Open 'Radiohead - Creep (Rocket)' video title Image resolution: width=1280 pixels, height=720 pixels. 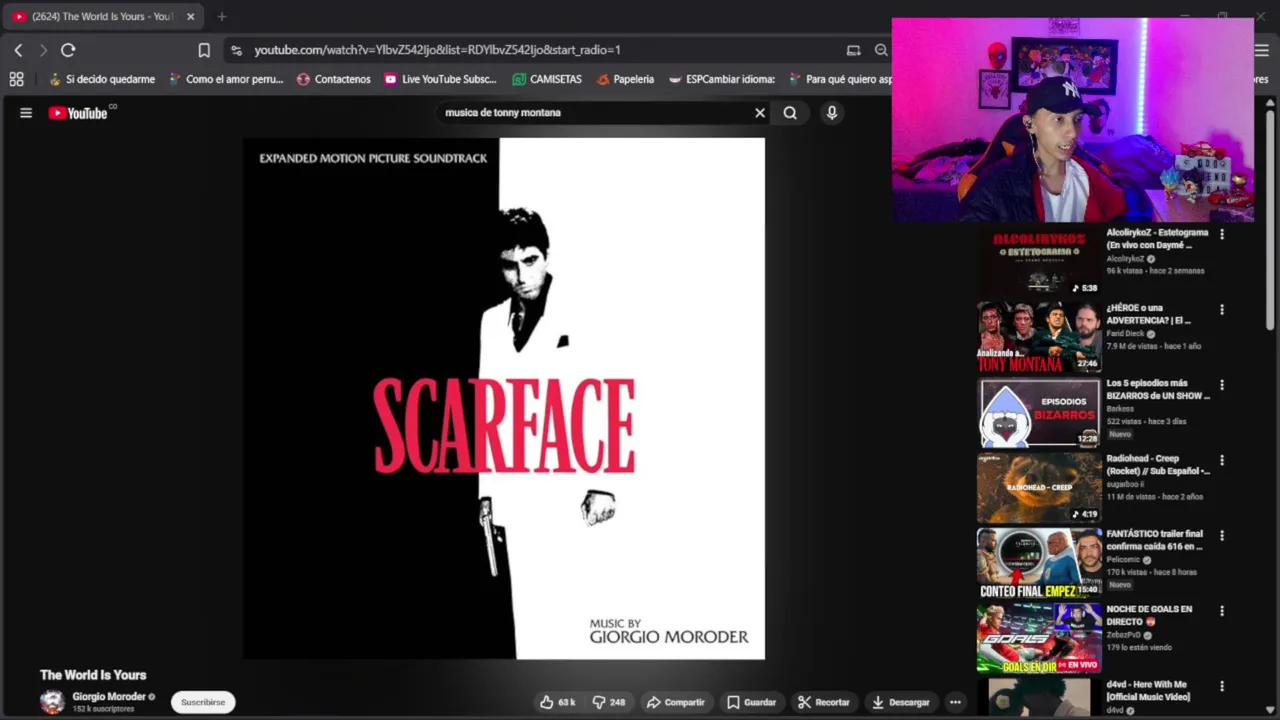[x=1158, y=465]
